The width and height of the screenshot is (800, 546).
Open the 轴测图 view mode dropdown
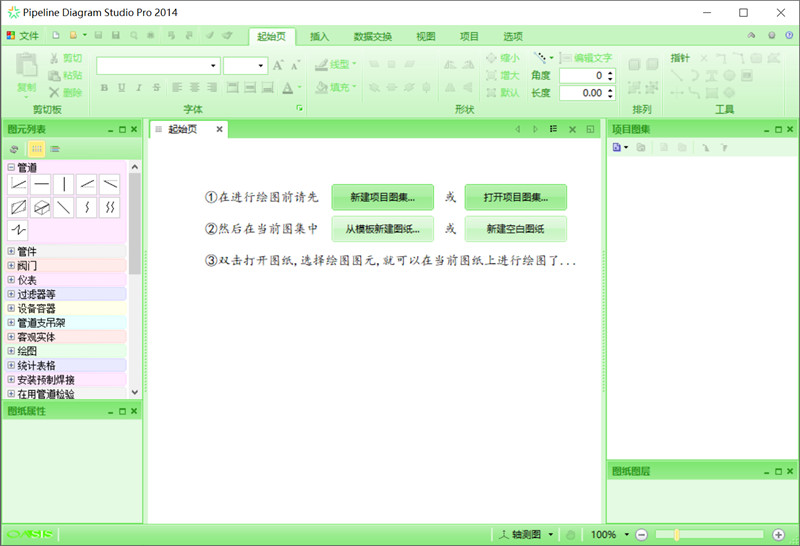(x=551, y=535)
